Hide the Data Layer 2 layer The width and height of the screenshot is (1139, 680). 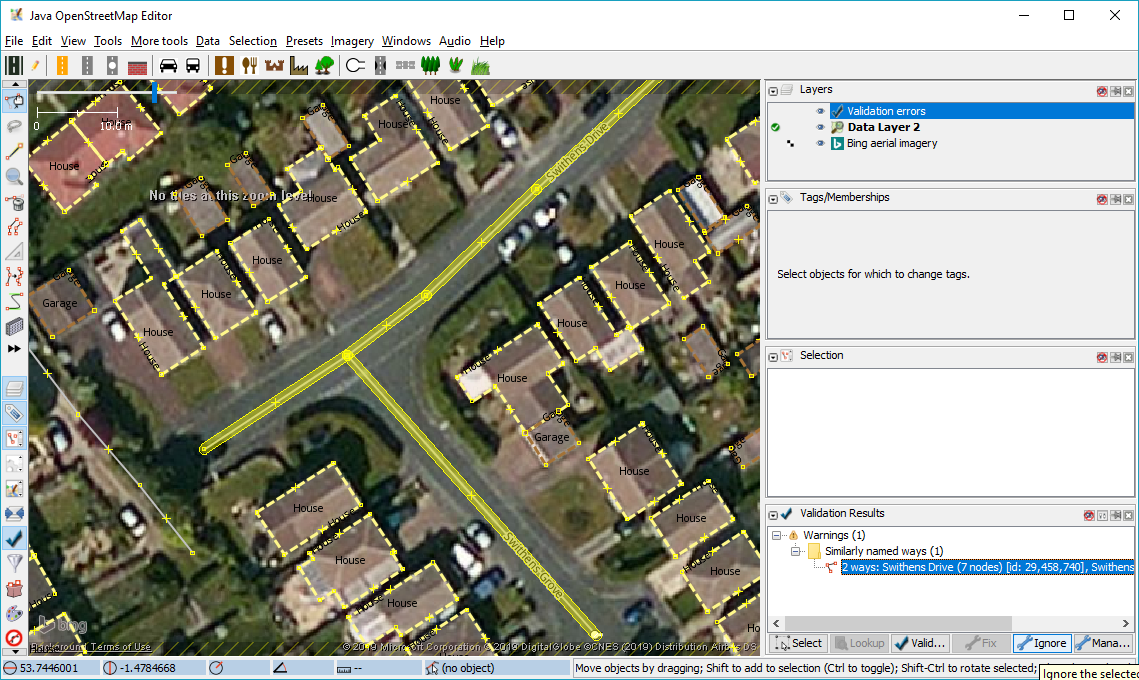[x=821, y=127]
